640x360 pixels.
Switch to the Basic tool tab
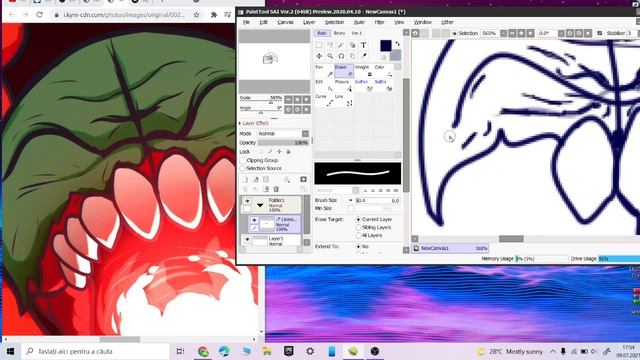click(322, 33)
